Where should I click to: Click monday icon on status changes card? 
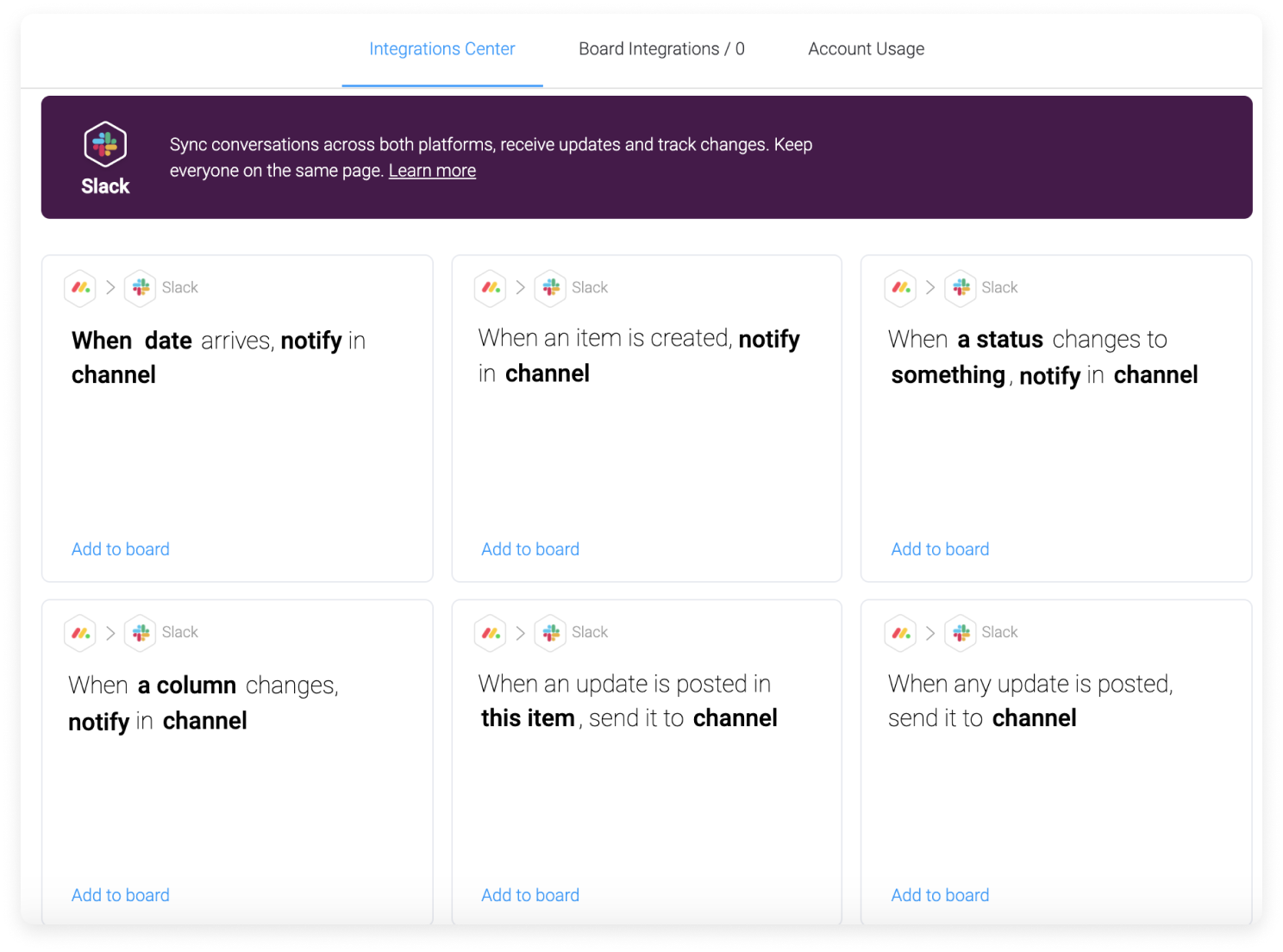pyautogui.click(x=901, y=288)
